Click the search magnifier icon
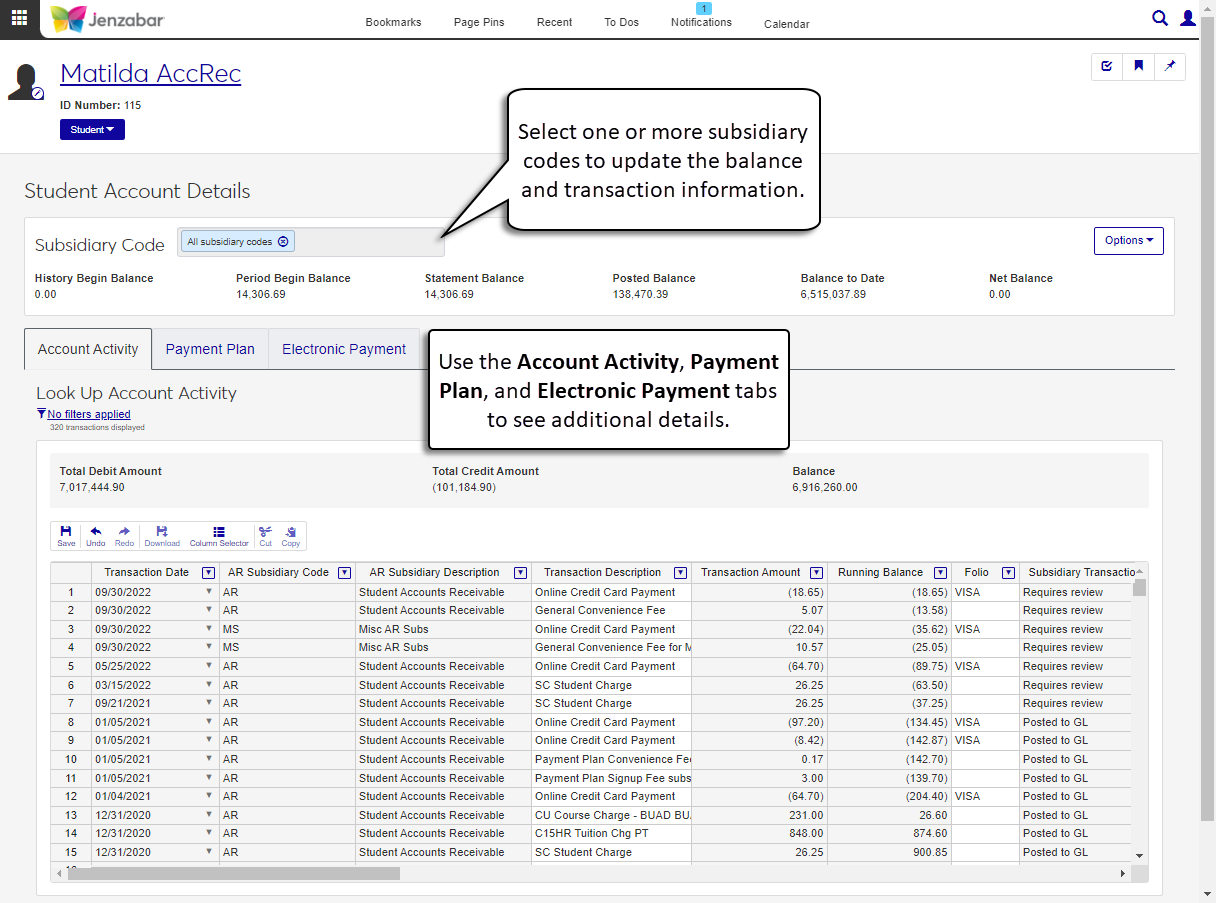1216x903 pixels. (1160, 18)
